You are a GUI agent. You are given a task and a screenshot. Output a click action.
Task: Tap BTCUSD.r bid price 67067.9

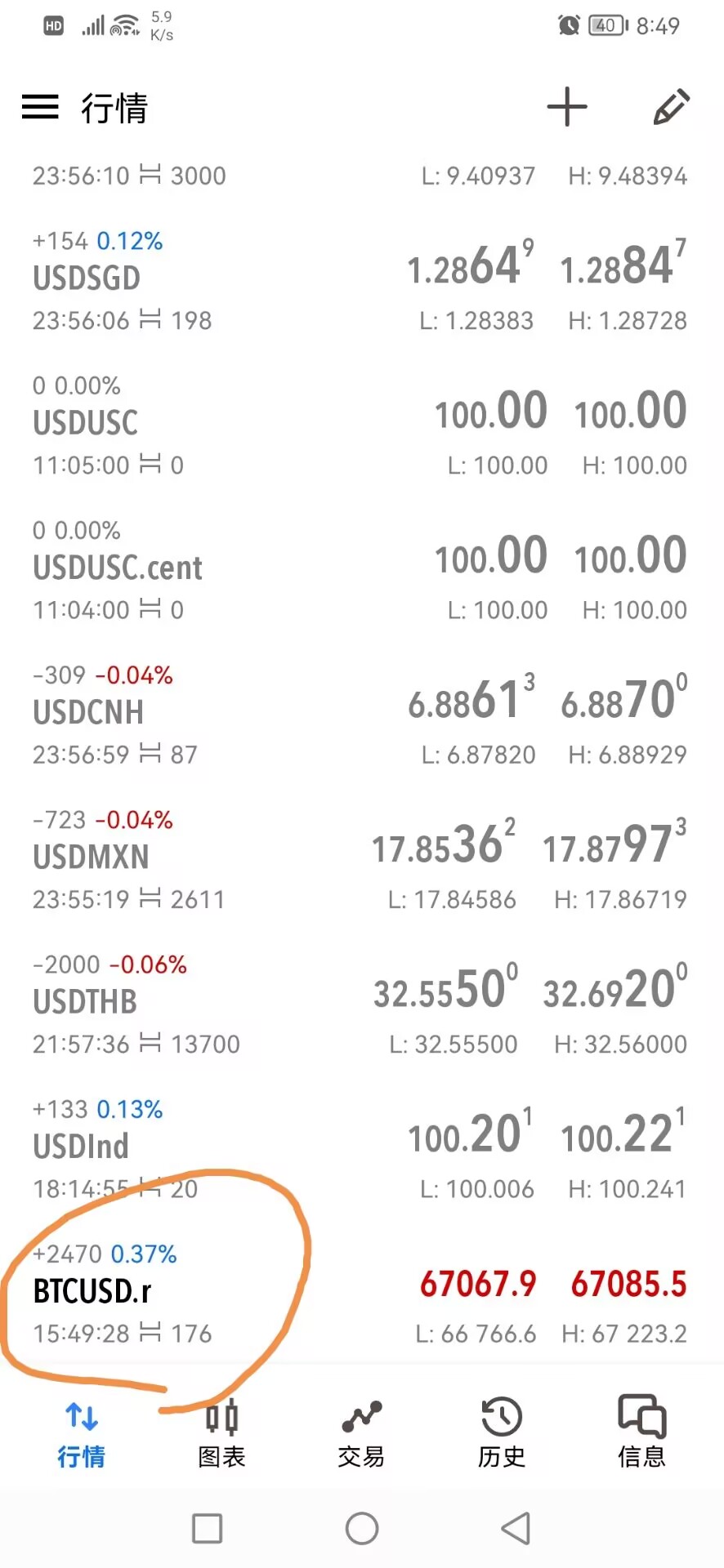pos(478,1285)
